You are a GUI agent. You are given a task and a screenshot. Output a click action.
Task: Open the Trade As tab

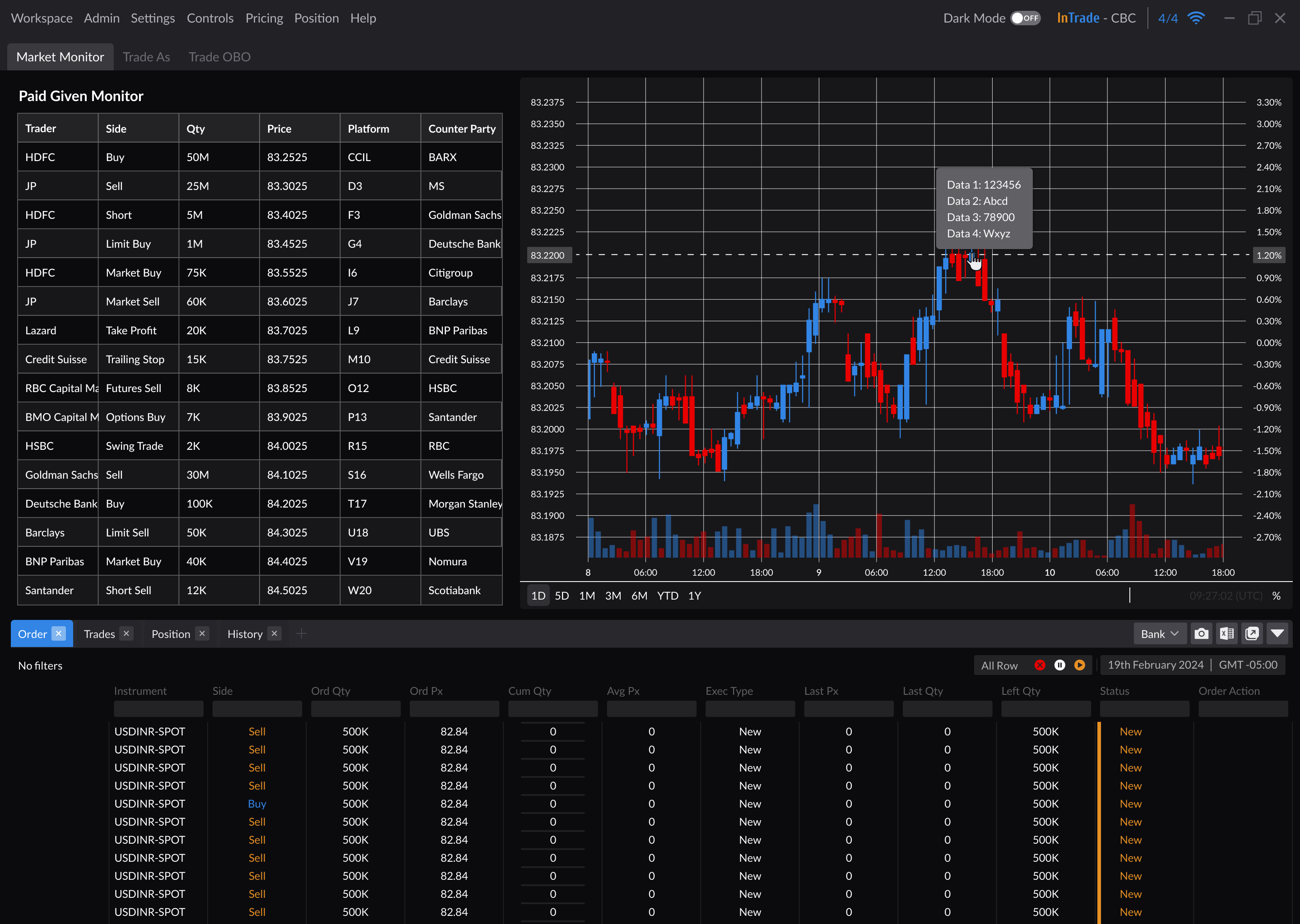click(146, 57)
